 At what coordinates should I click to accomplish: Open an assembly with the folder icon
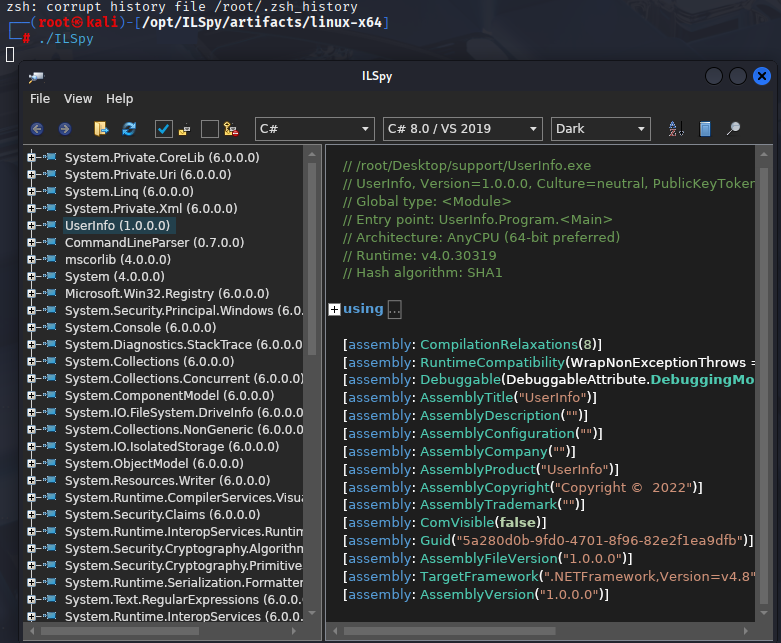tap(101, 129)
